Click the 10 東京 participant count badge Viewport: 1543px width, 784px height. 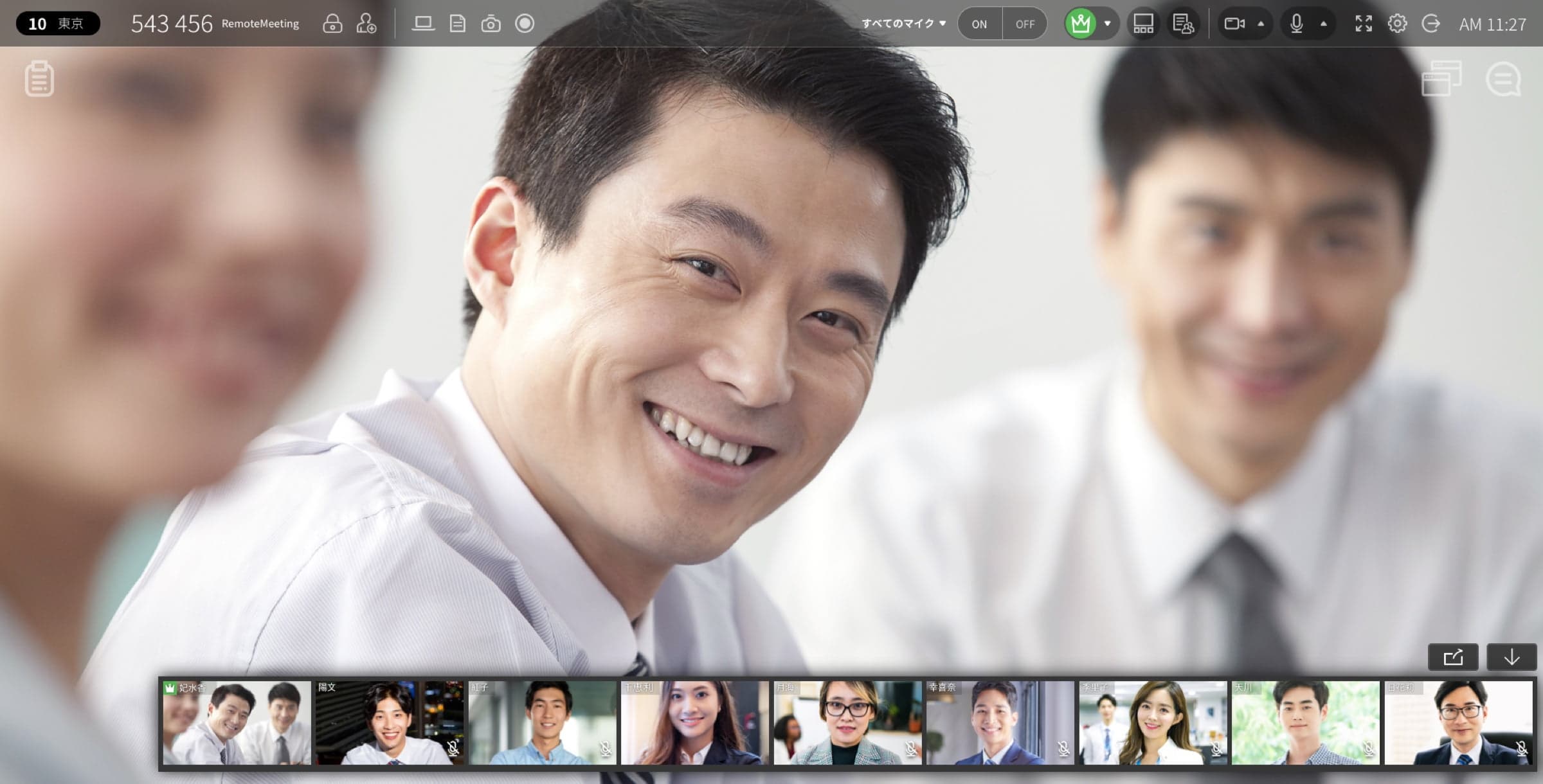click(58, 24)
